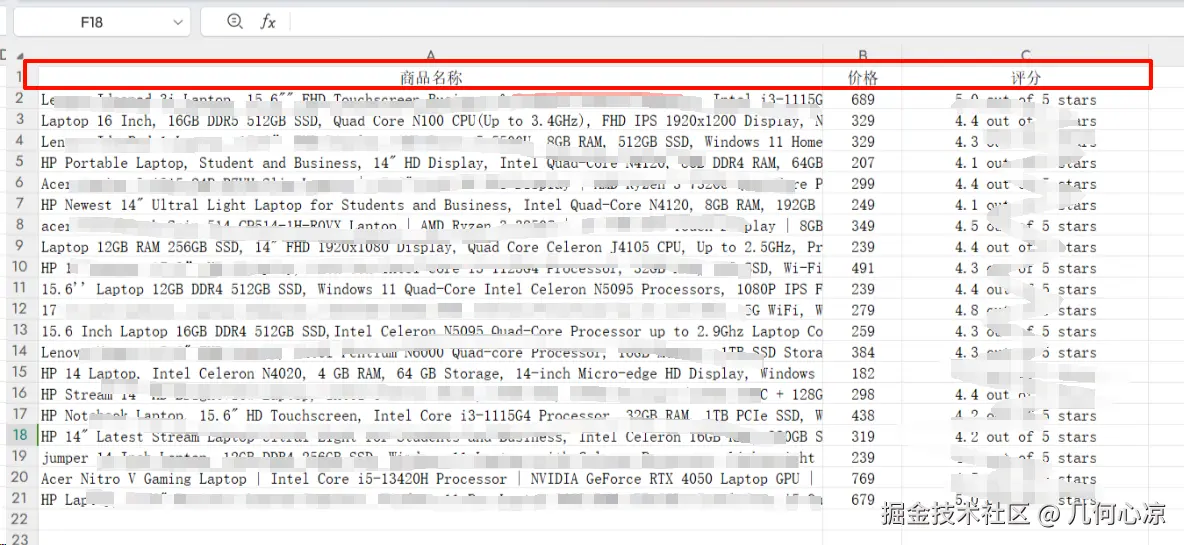Select row header 23
The height and width of the screenshot is (545, 1184).
[19, 538]
